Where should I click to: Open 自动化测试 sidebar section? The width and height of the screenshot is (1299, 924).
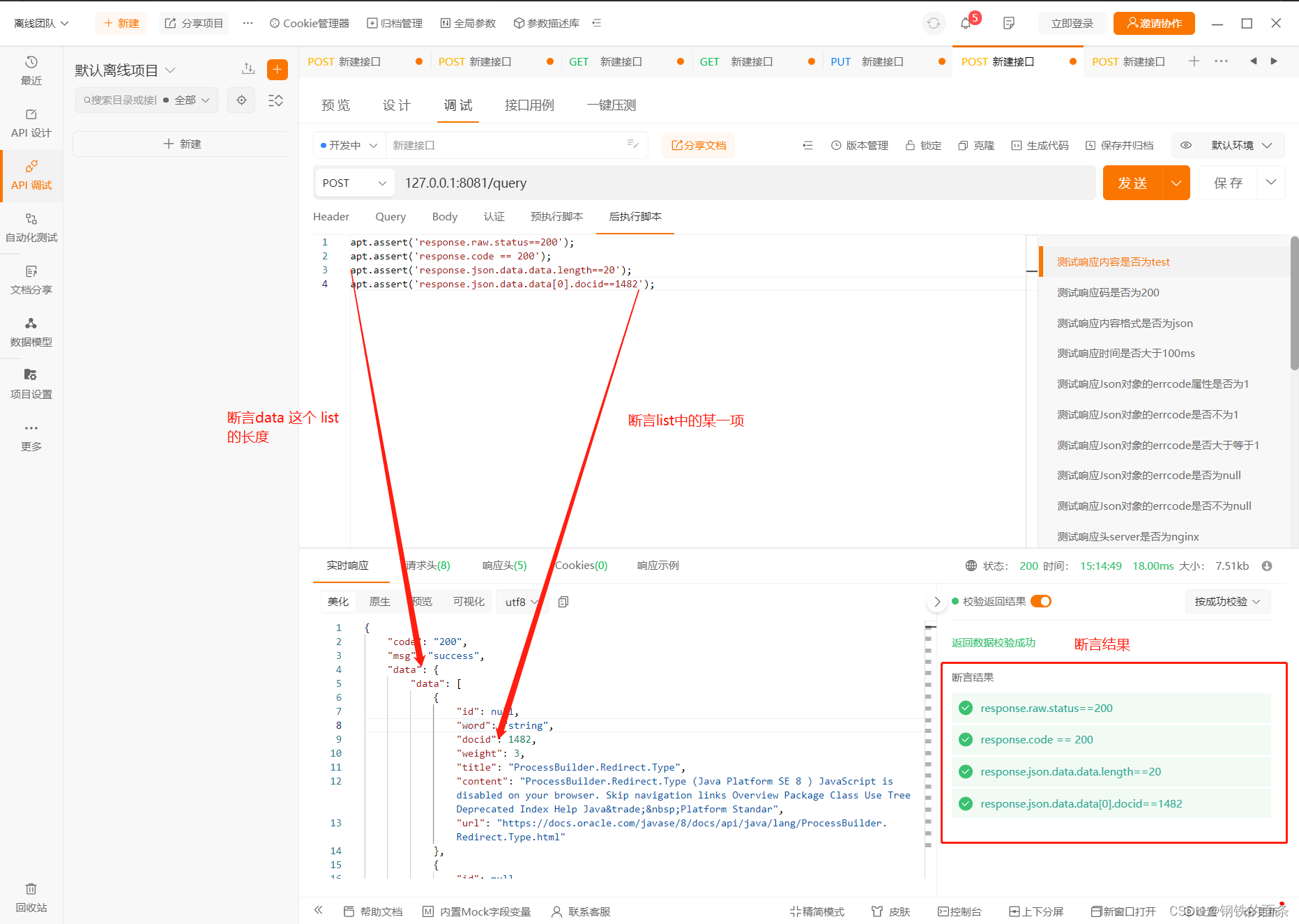(x=31, y=227)
